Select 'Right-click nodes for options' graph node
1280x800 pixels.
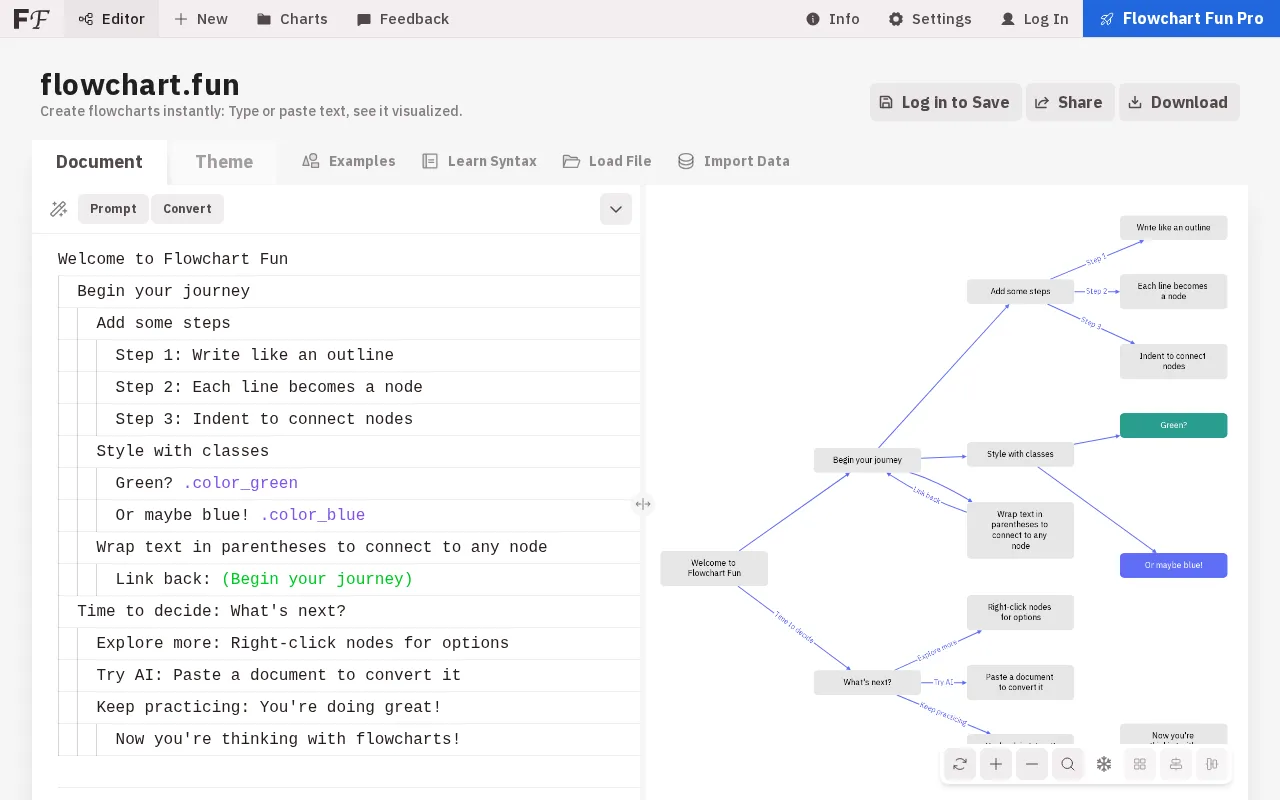click(x=1020, y=612)
